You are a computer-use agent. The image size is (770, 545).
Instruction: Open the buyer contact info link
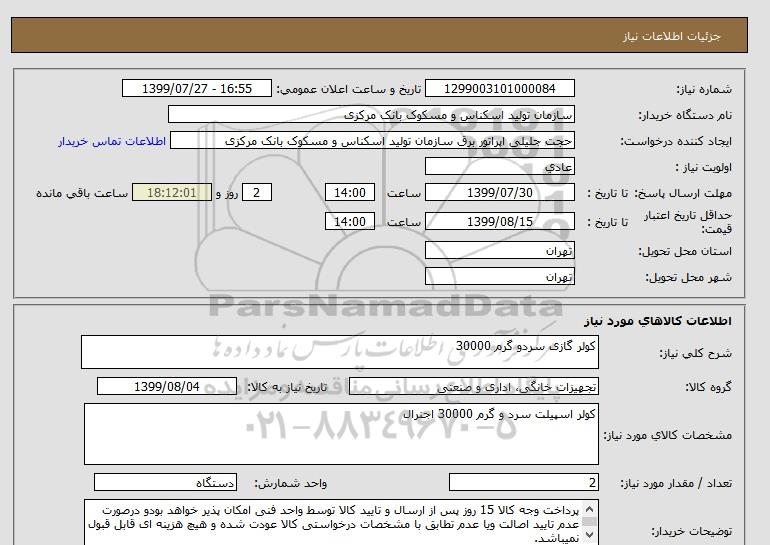click(112, 141)
